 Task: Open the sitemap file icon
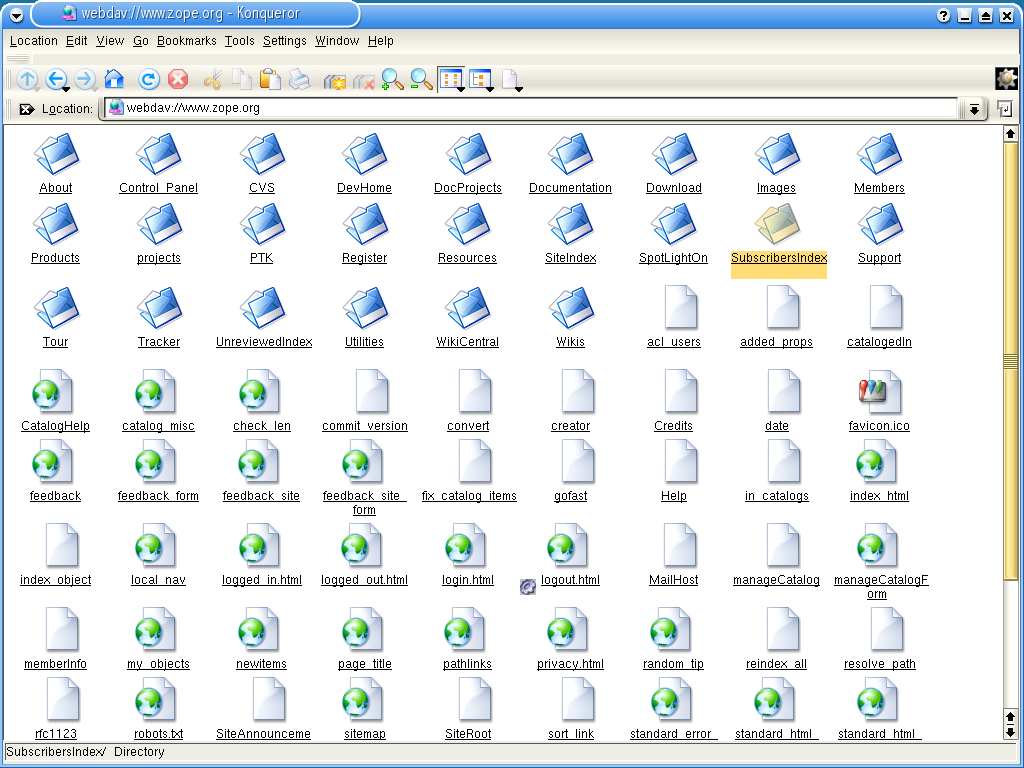(363, 700)
